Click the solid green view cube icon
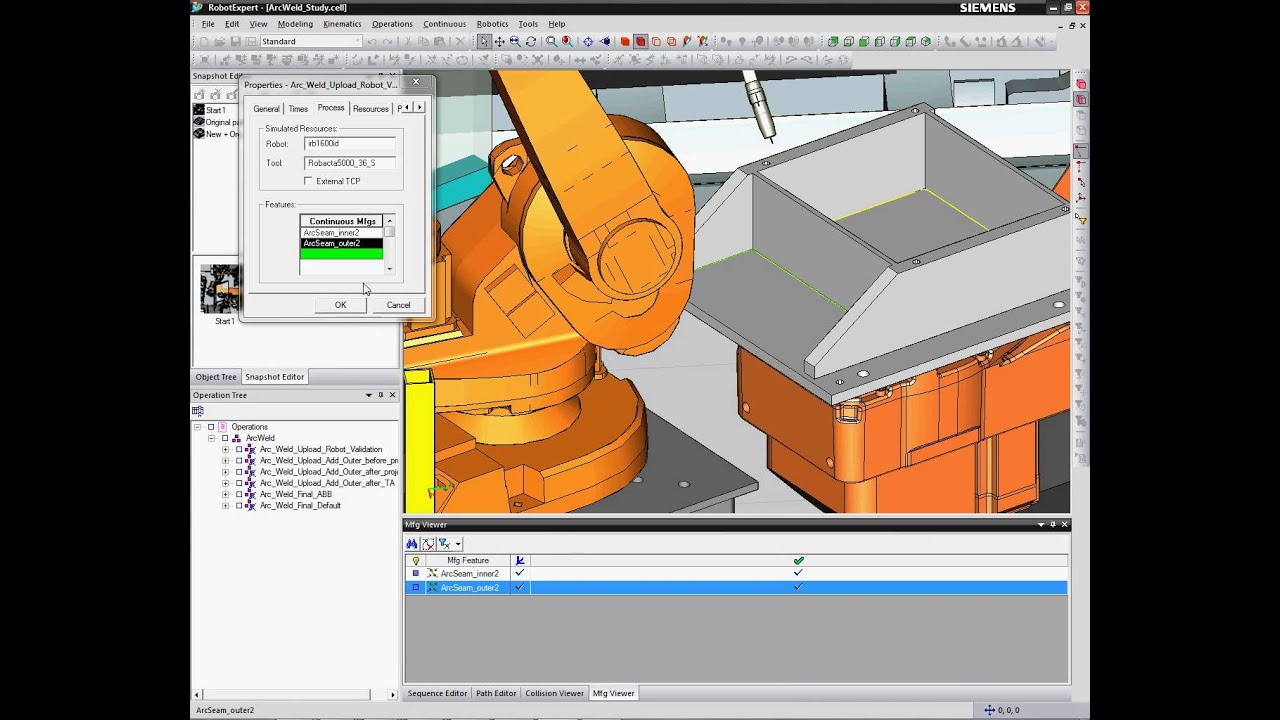 coord(864,41)
